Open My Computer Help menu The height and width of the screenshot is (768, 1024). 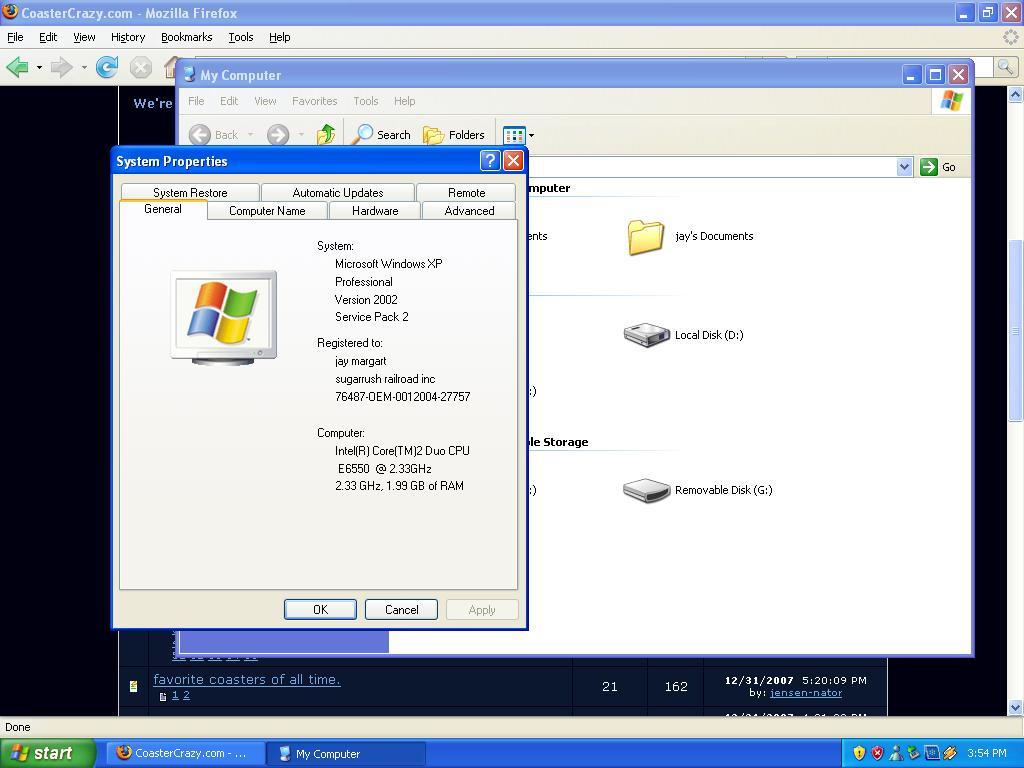404,101
